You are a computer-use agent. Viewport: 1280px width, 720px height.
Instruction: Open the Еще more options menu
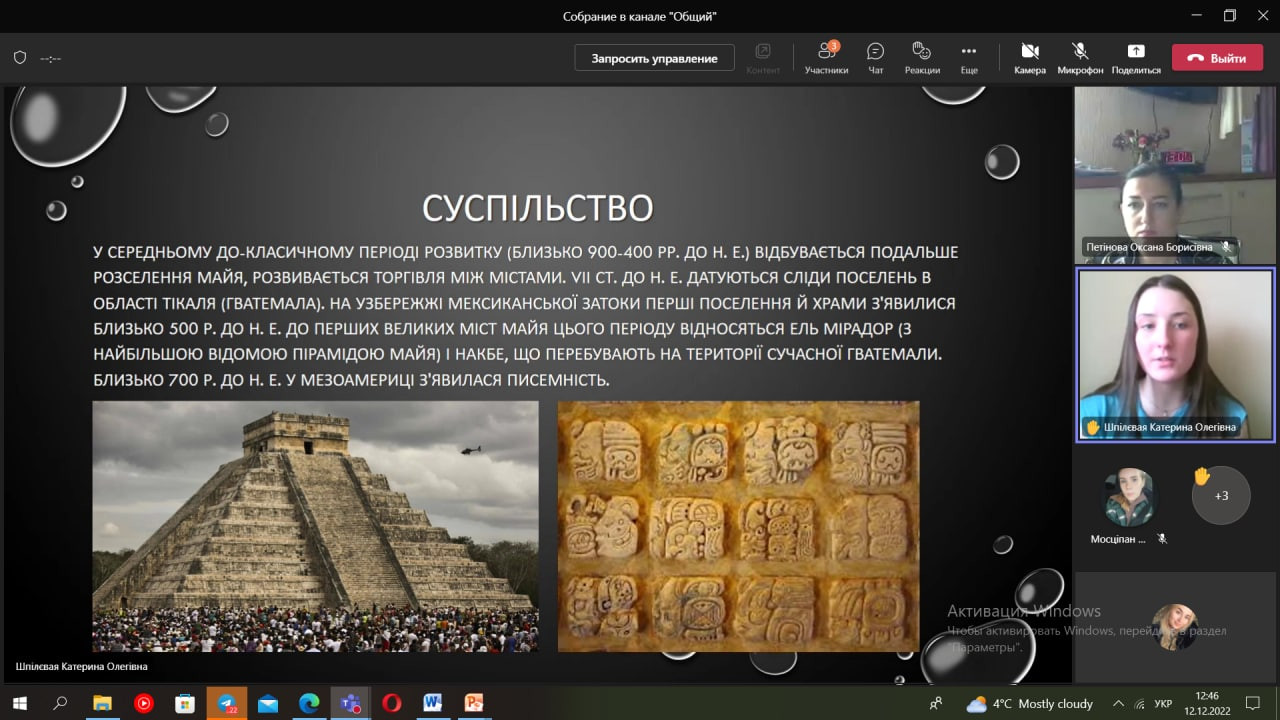pos(968,57)
